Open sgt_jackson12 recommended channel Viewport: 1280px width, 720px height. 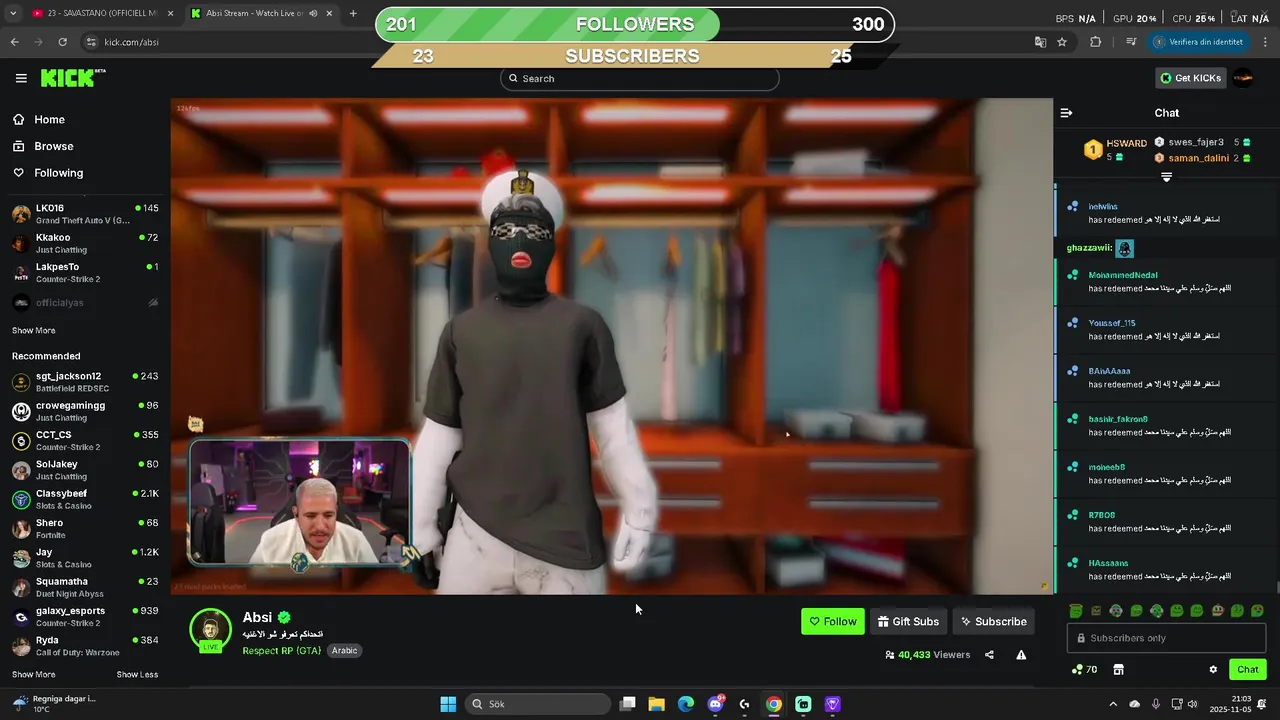[x=85, y=382]
